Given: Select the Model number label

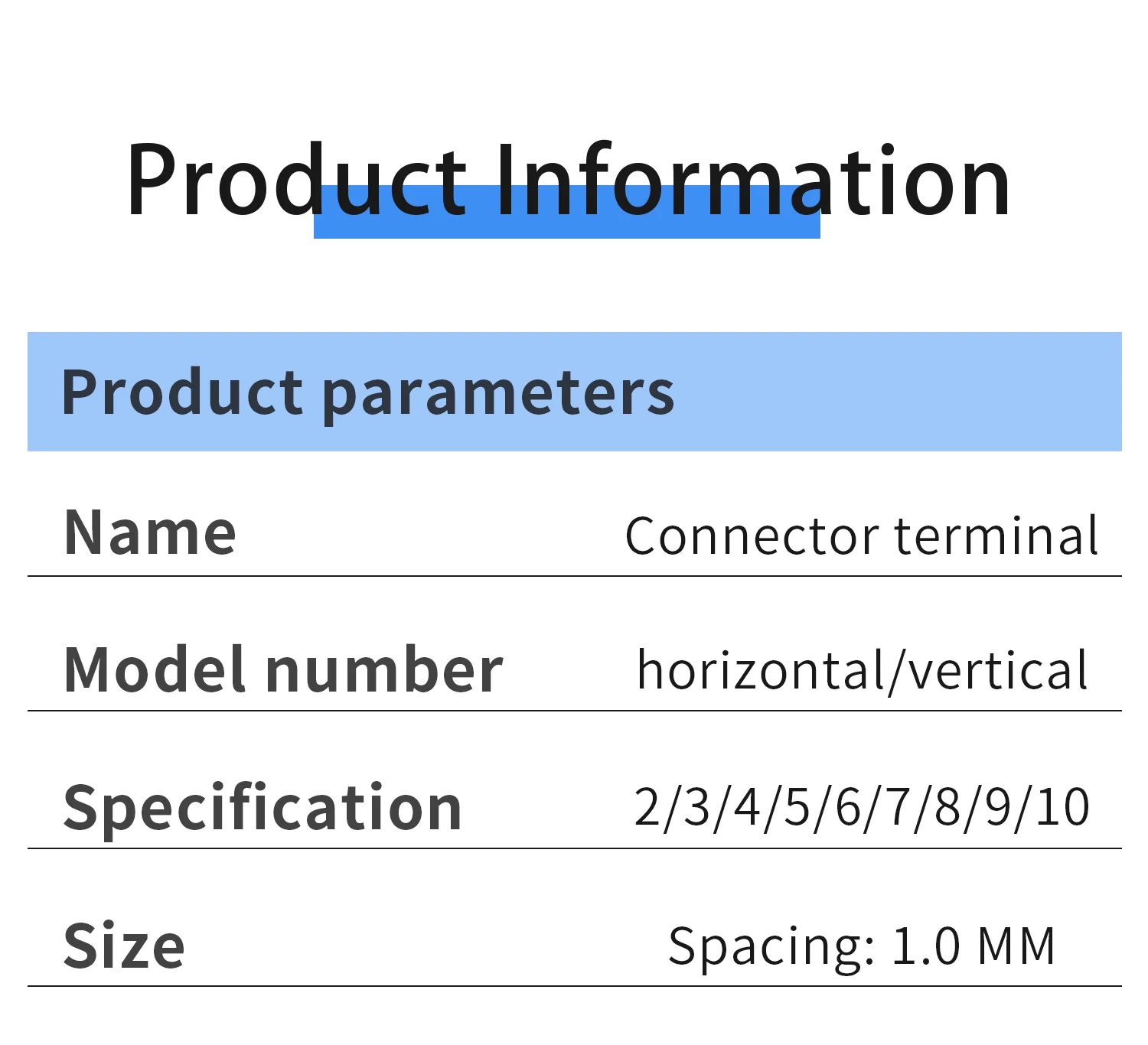Looking at the screenshot, I should (283, 669).
